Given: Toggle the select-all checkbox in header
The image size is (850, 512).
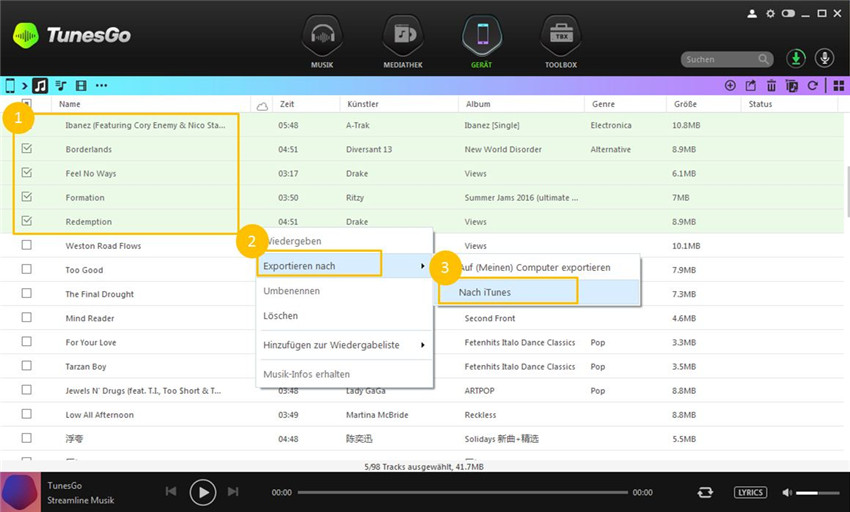Looking at the screenshot, I should pos(26,102).
